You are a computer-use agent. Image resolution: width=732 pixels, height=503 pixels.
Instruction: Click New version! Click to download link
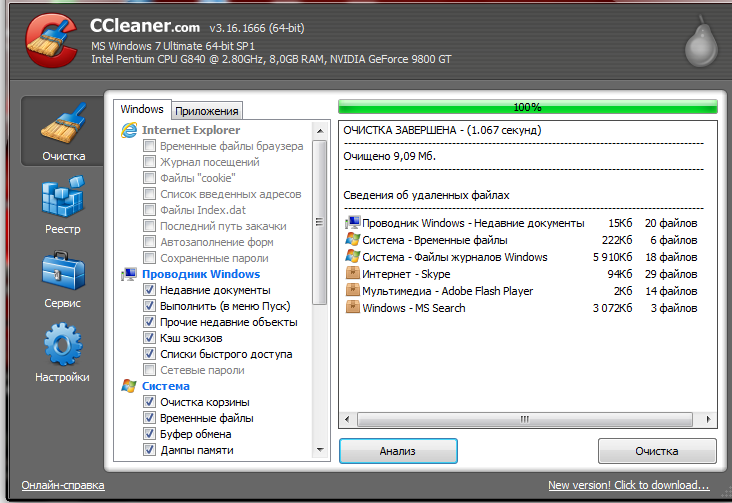[629, 485]
